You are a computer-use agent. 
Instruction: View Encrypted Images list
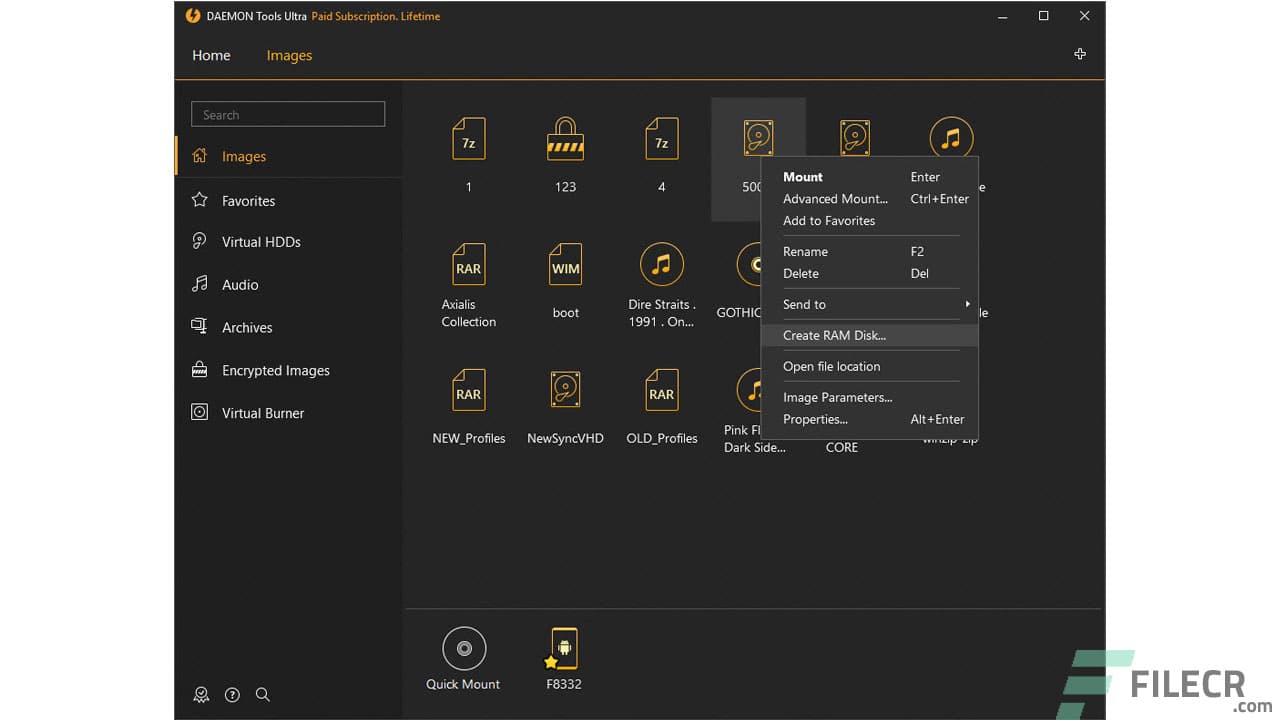click(275, 370)
